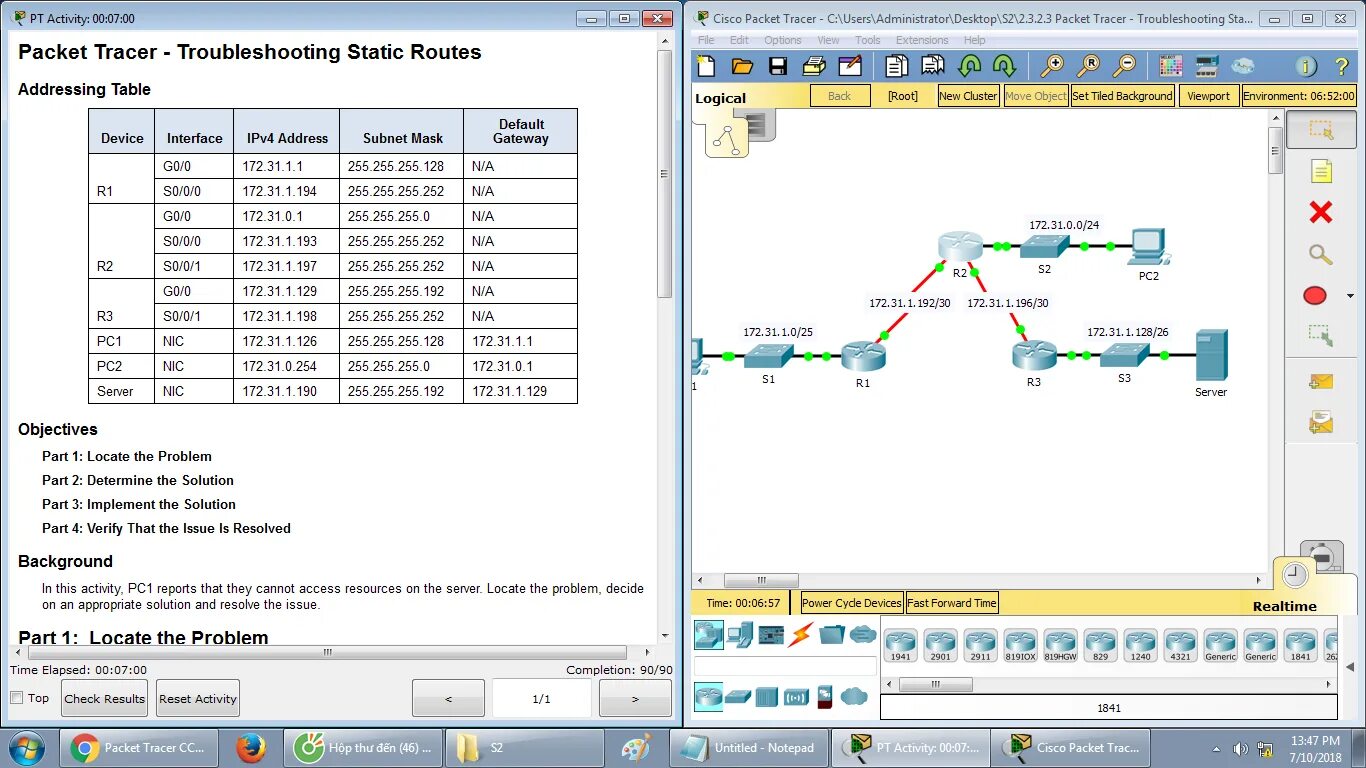Select the Connections lightning bolt category
This screenshot has height=768, width=1366.
(x=801, y=633)
